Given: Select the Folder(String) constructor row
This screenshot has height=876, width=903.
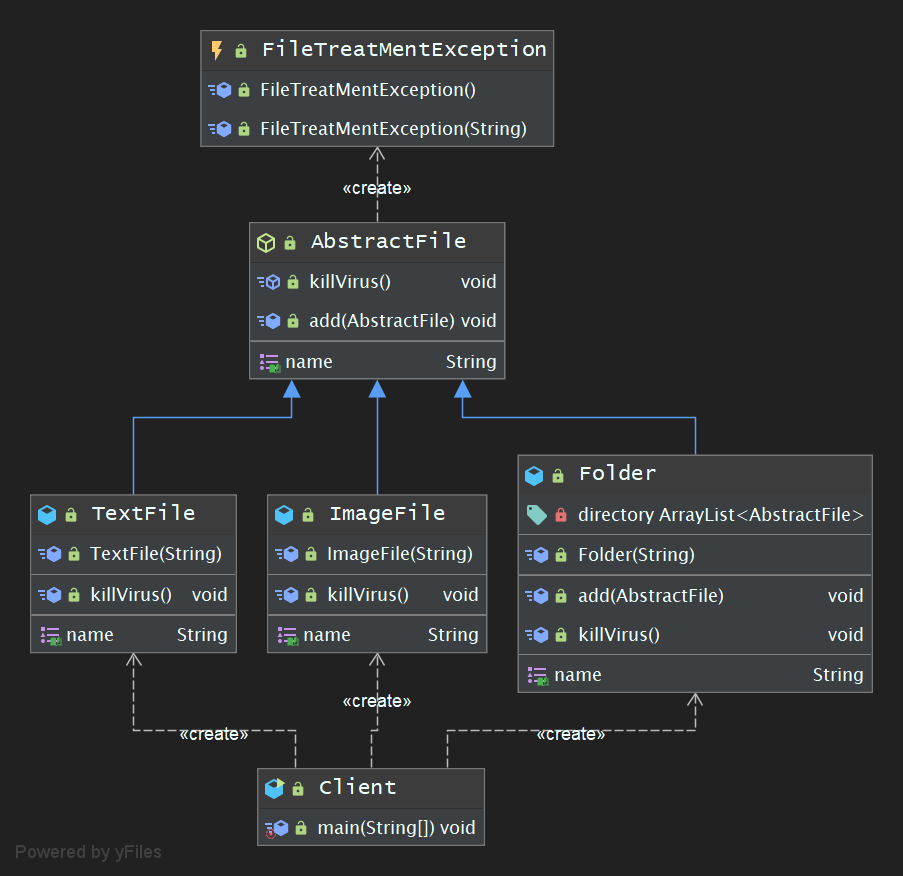Looking at the screenshot, I should (636, 555).
